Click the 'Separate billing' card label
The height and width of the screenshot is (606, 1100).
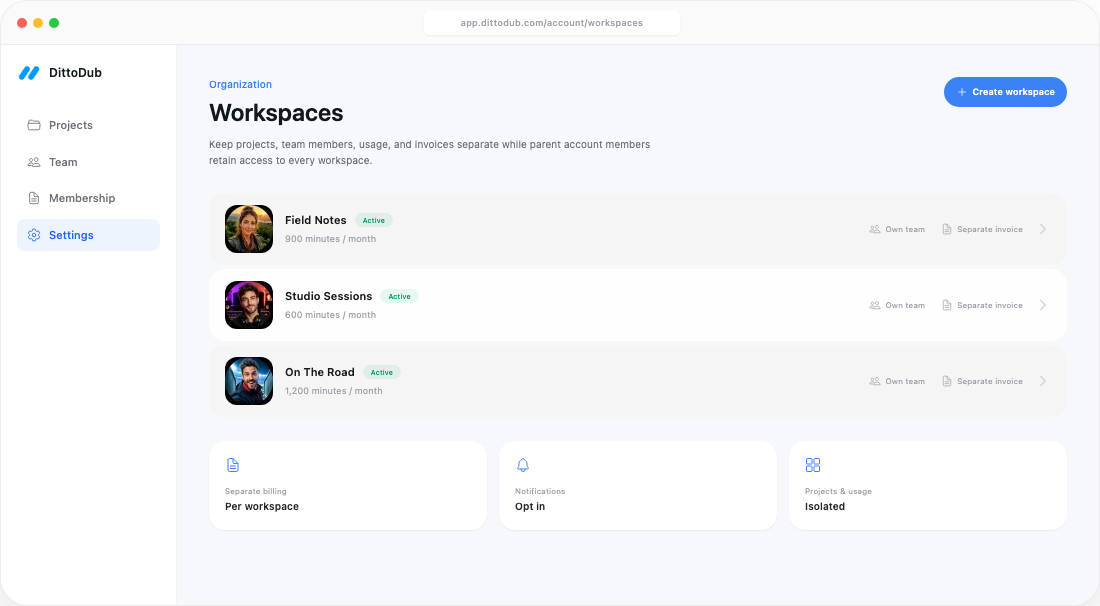[255, 491]
